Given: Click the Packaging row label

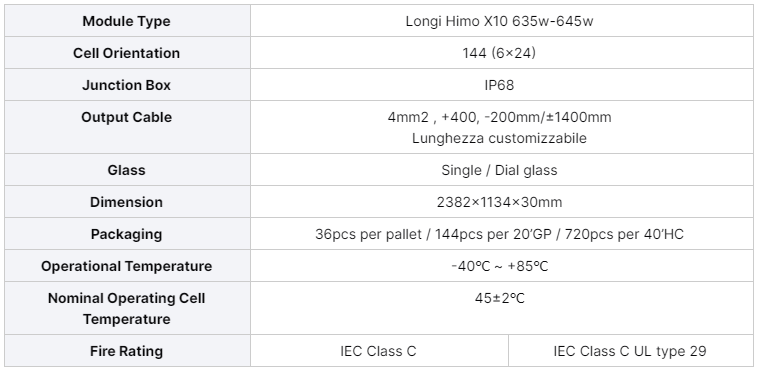Looking at the screenshot, I should pos(126,234).
